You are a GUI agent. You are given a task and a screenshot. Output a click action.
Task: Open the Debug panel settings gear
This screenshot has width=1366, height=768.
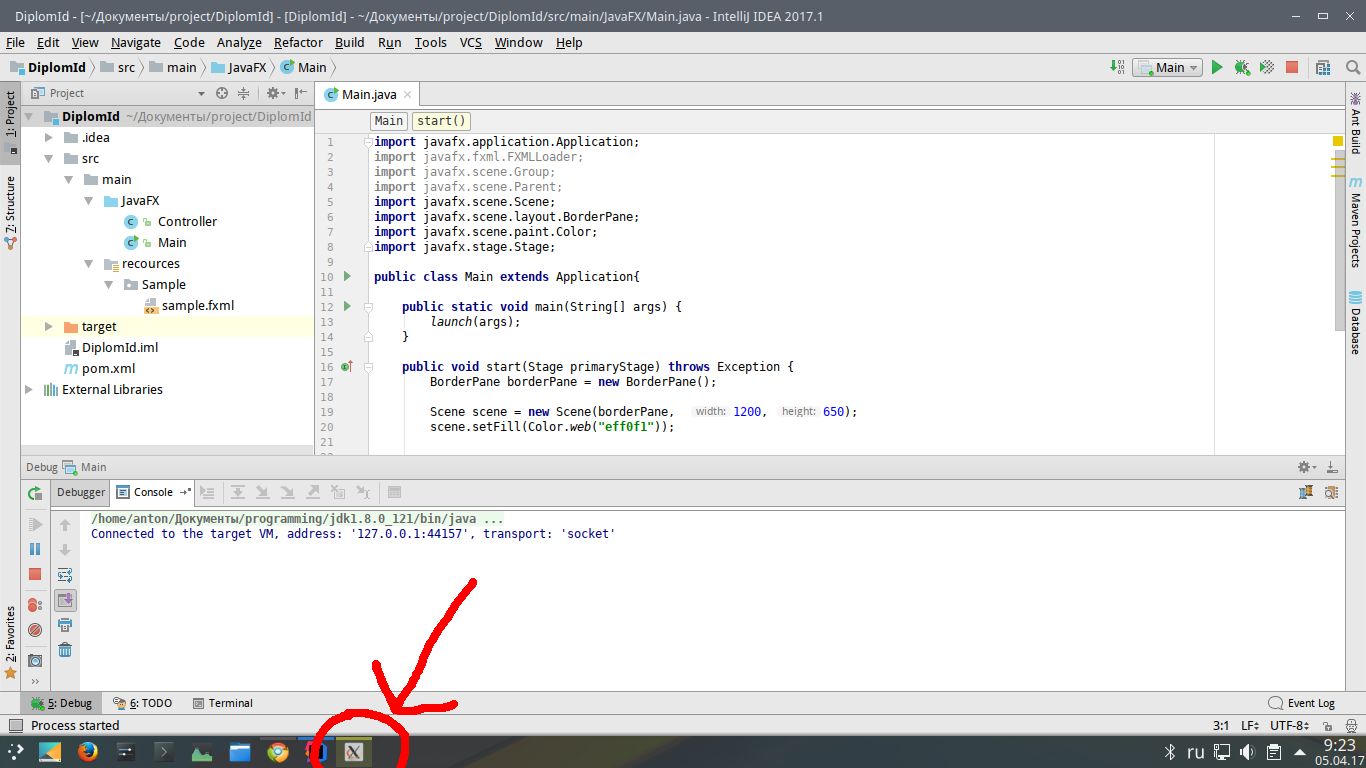[1306, 467]
